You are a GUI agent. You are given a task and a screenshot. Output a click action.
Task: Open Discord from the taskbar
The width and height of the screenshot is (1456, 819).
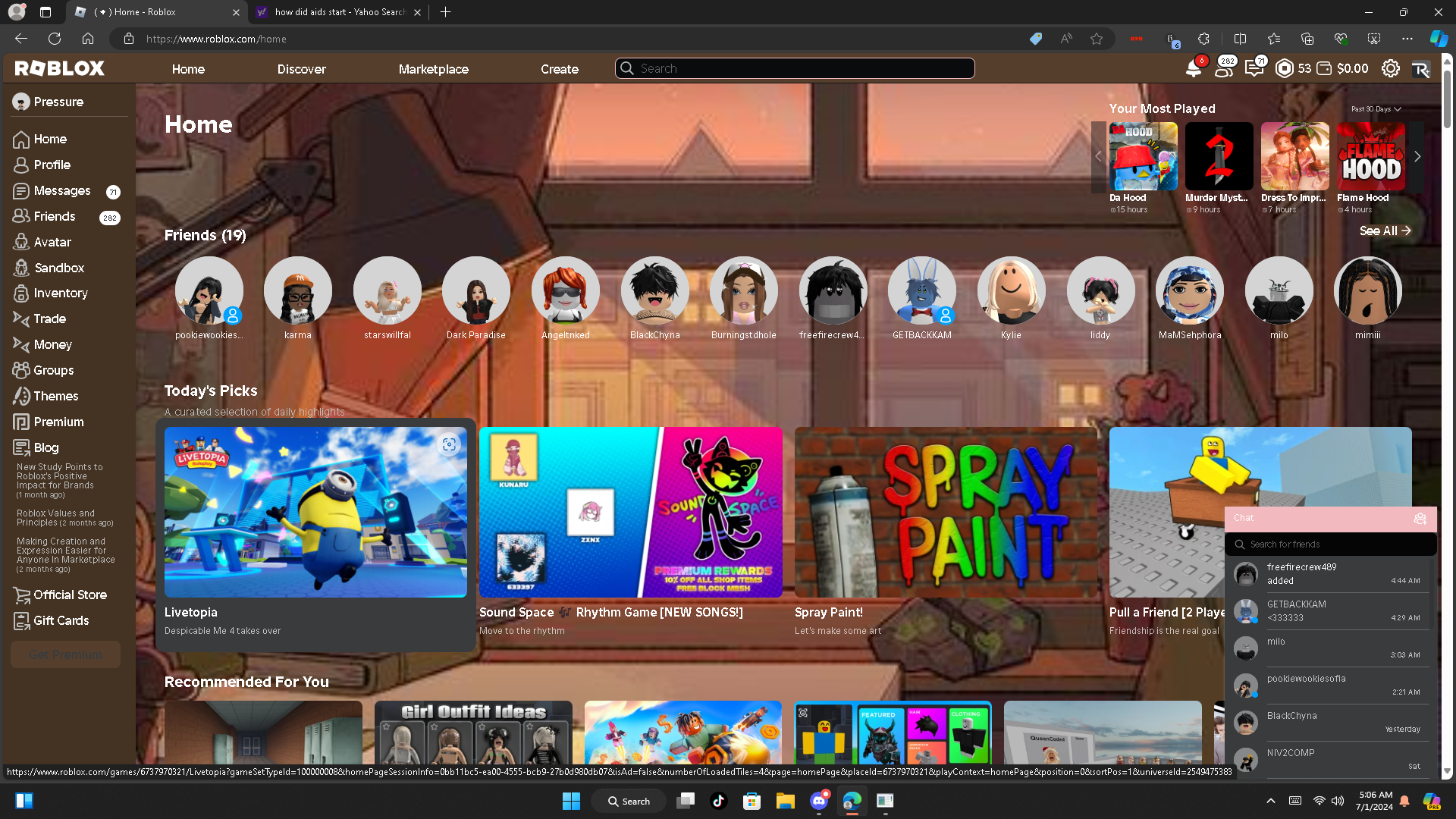[818, 801]
